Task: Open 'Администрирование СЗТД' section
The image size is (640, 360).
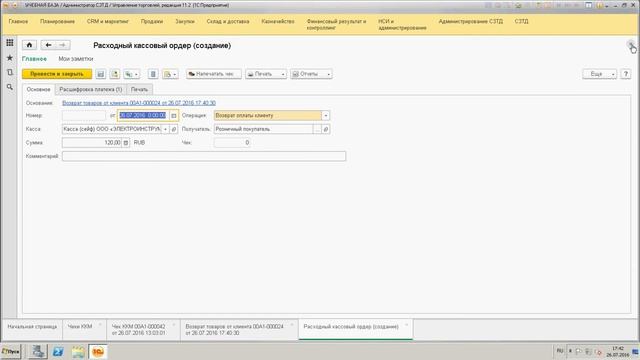Action: (471, 21)
